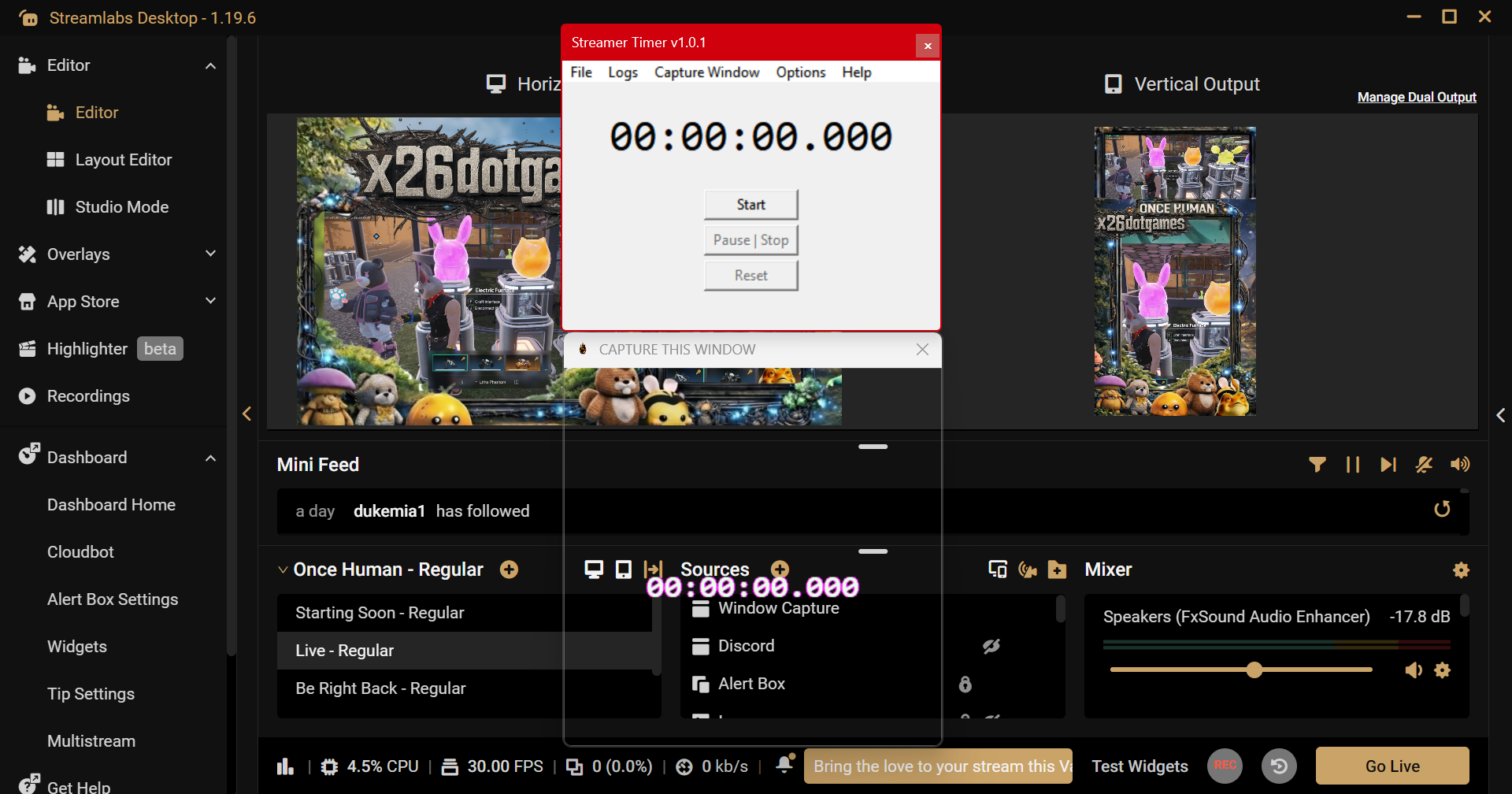Toggle Mini Feed do-not-disturb bell

(x=1424, y=465)
